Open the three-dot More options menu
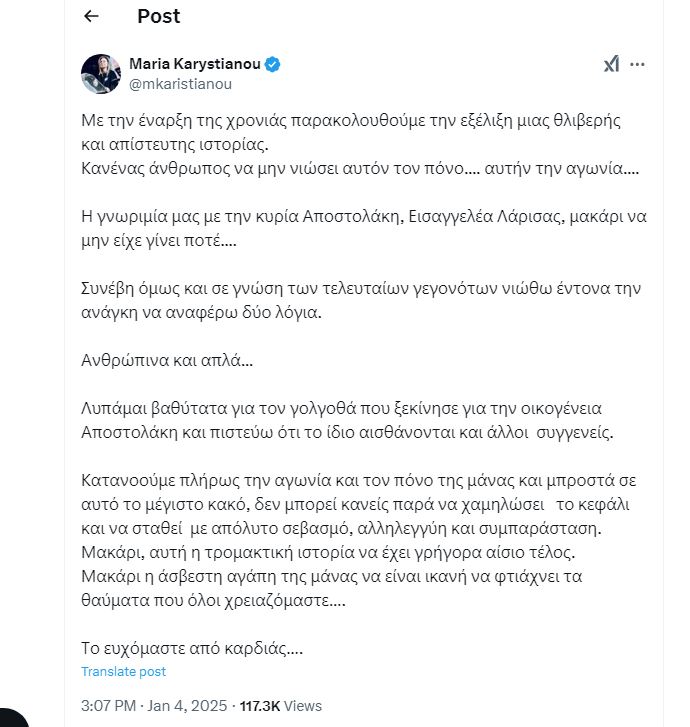Screen dimensions: 690x727 click(x=637, y=64)
